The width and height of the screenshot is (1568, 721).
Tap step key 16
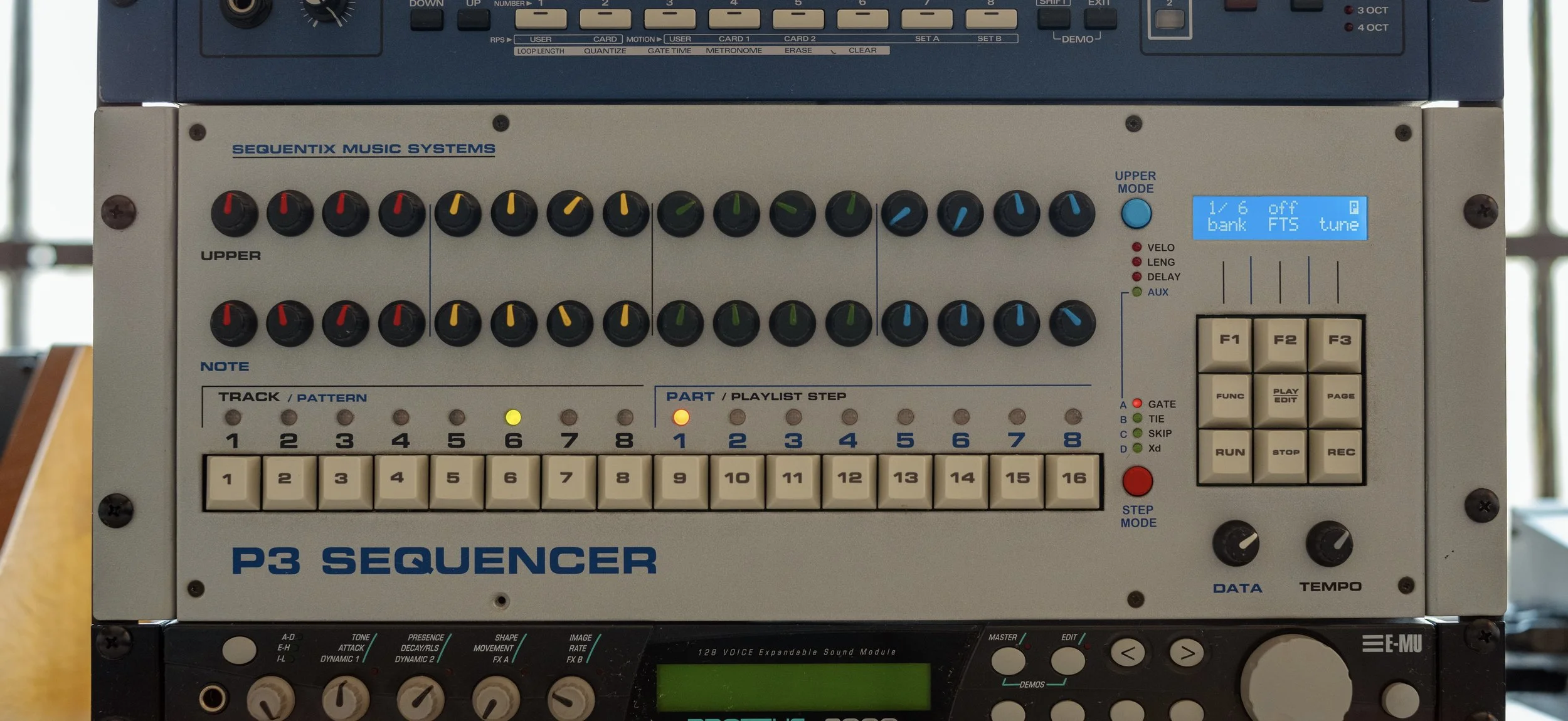tap(1073, 482)
